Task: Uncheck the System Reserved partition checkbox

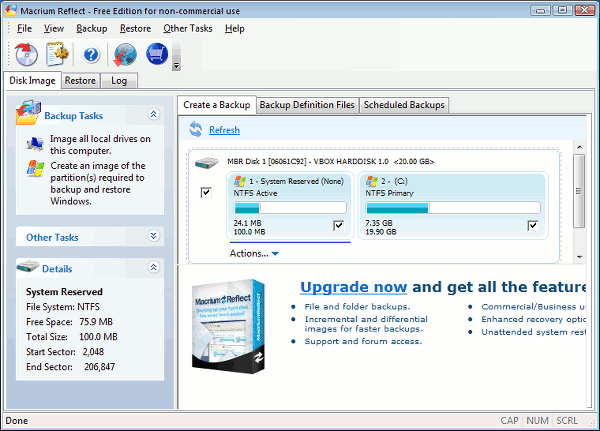Action: (338, 226)
